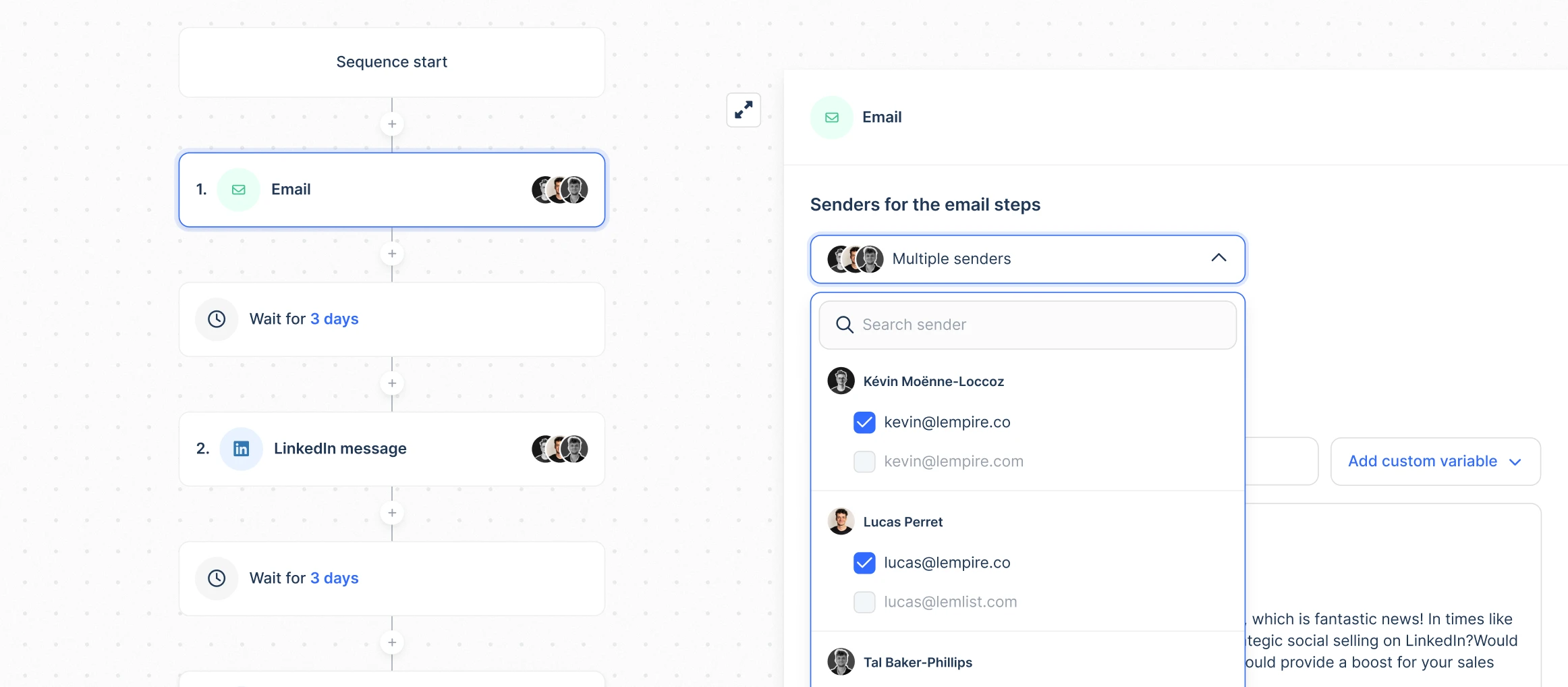
Task: Click the Search sender field
Action: pyautogui.click(x=1028, y=325)
